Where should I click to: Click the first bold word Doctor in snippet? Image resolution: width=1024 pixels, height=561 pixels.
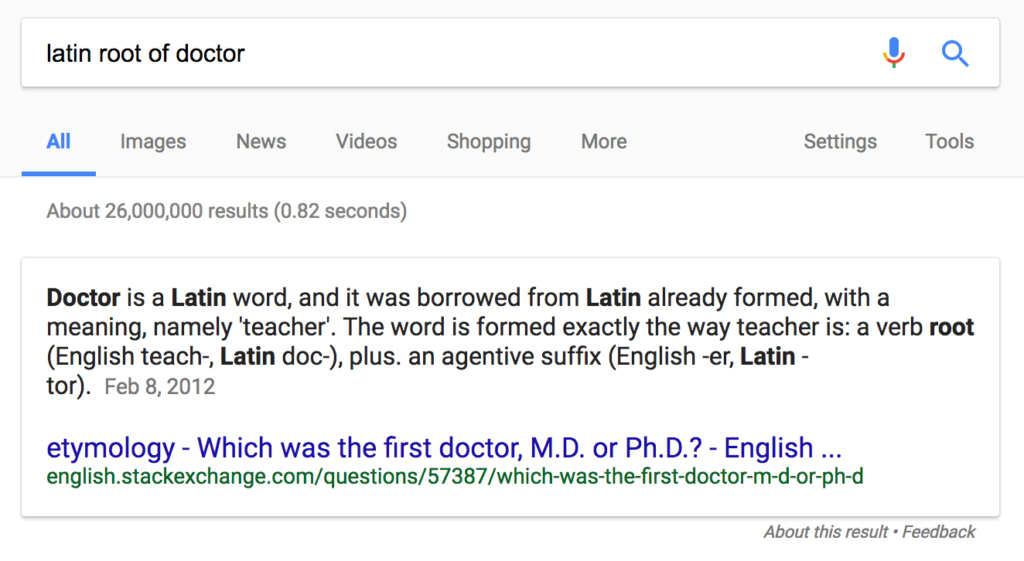coord(83,298)
